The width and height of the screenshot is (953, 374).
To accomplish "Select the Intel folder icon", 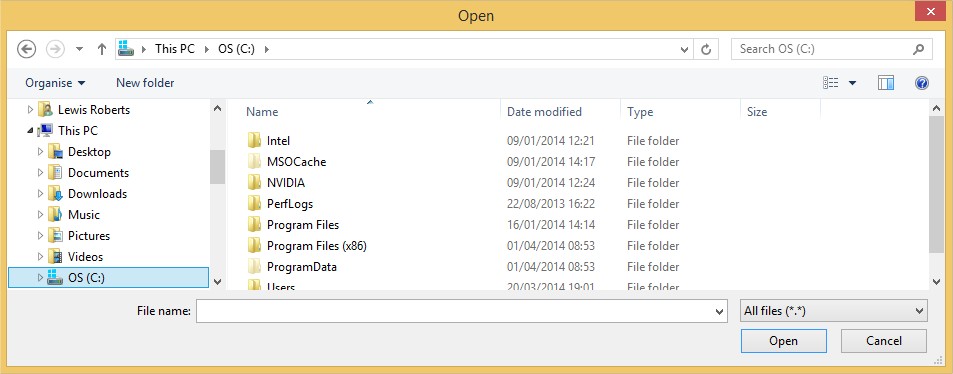I will coord(254,140).
